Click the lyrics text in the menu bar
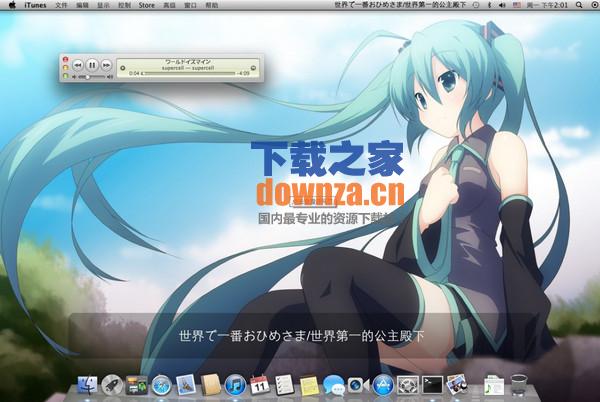 (400, 5)
